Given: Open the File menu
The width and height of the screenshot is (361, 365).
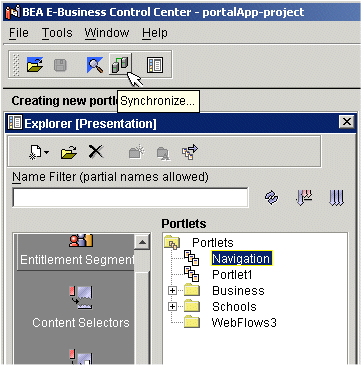Looking at the screenshot, I should [x=19, y=33].
